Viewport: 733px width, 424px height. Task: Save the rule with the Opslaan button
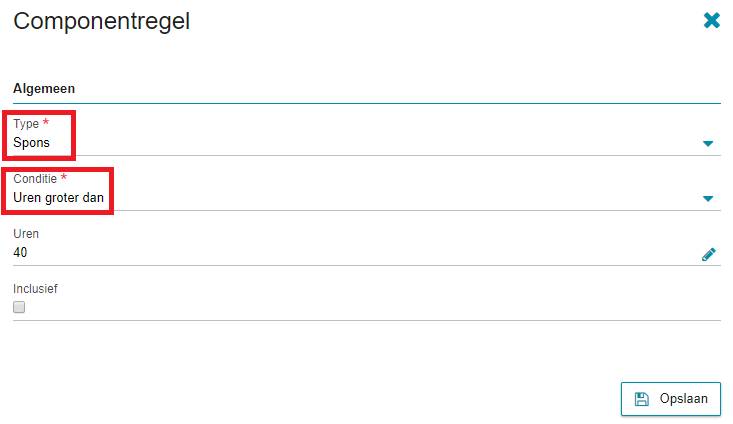[670, 399]
